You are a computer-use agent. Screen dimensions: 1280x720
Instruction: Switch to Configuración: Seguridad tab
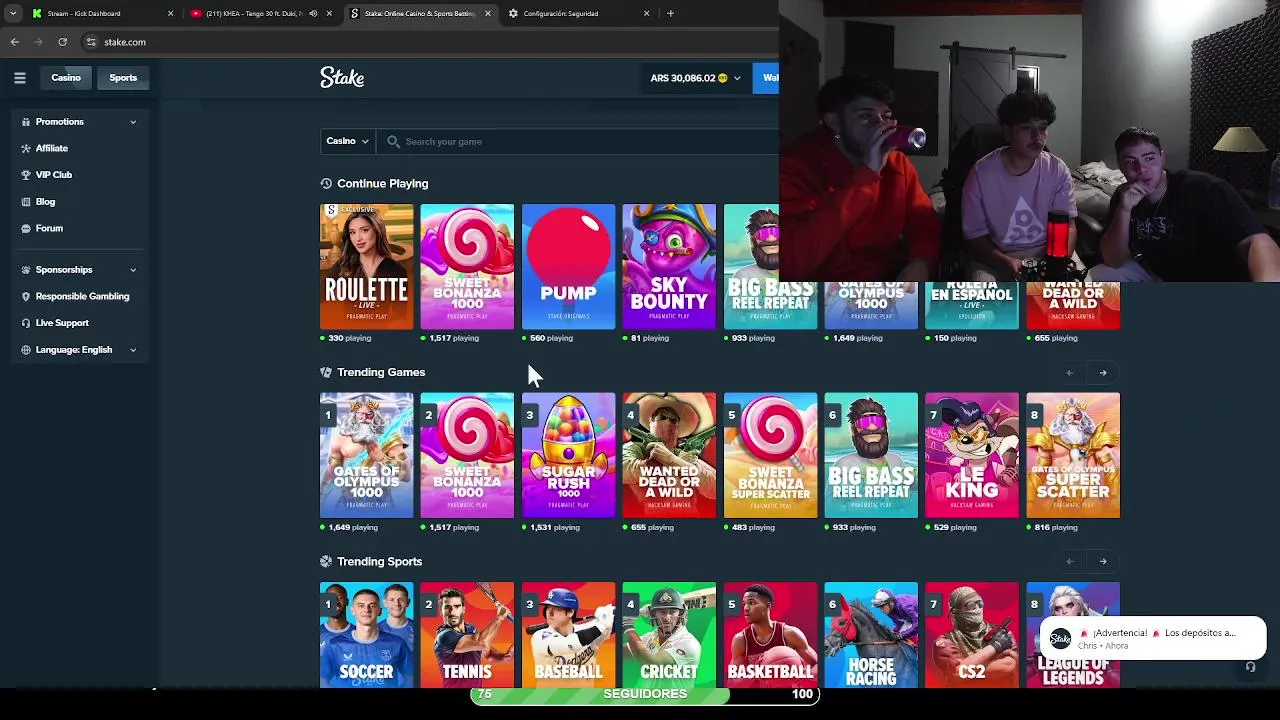[578, 13]
